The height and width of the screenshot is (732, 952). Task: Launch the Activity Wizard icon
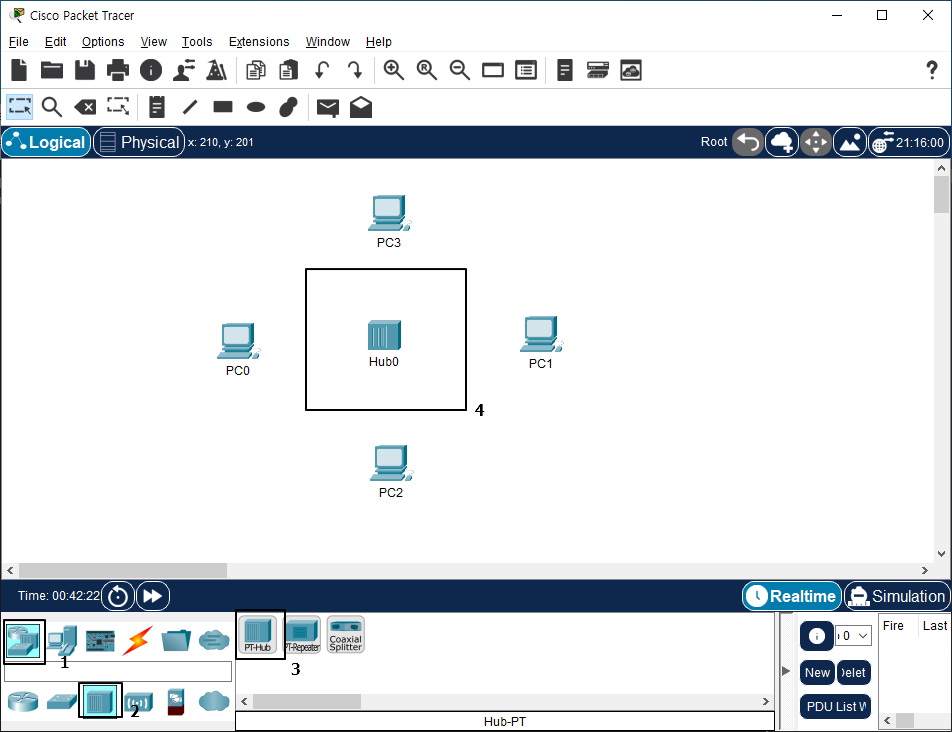(184, 70)
